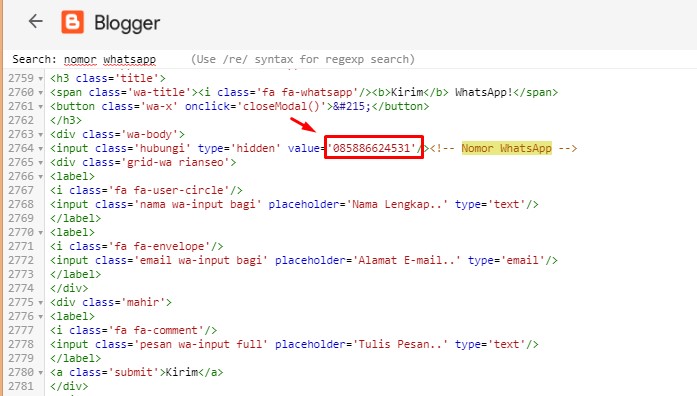Click 'email wa-input bagi' class value

coord(200,260)
